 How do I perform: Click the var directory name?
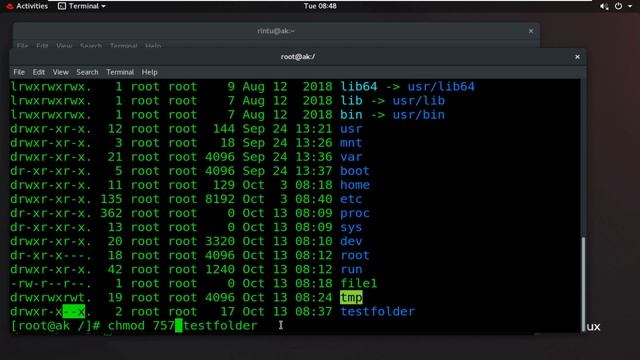click(351, 157)
